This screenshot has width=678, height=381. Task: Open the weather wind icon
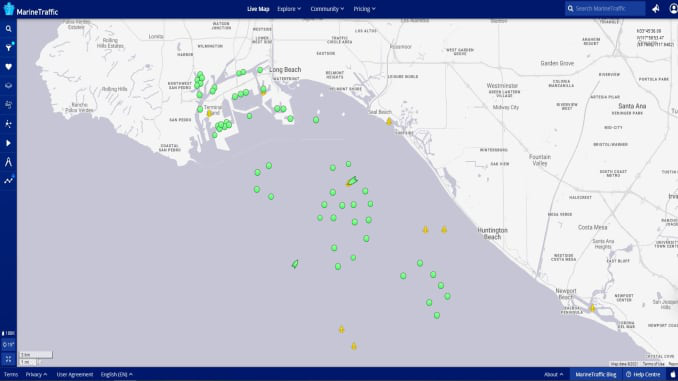(x=8, y=105)
